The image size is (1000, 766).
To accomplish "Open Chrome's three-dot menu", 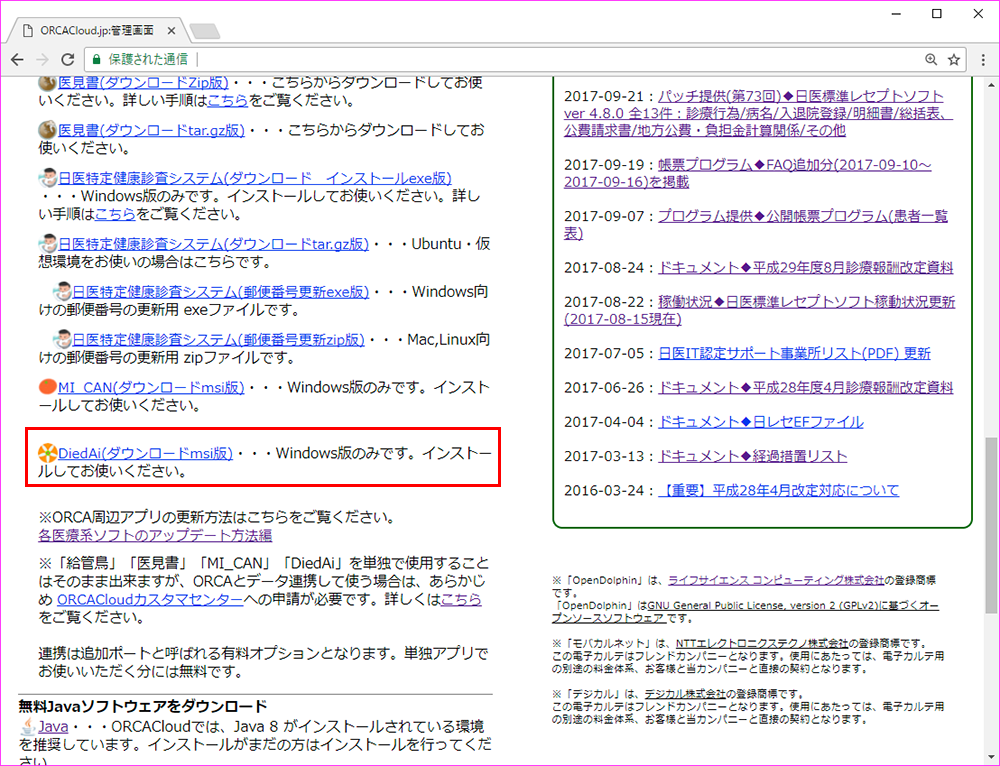I will pyautogui.click(x=982, y=60).
